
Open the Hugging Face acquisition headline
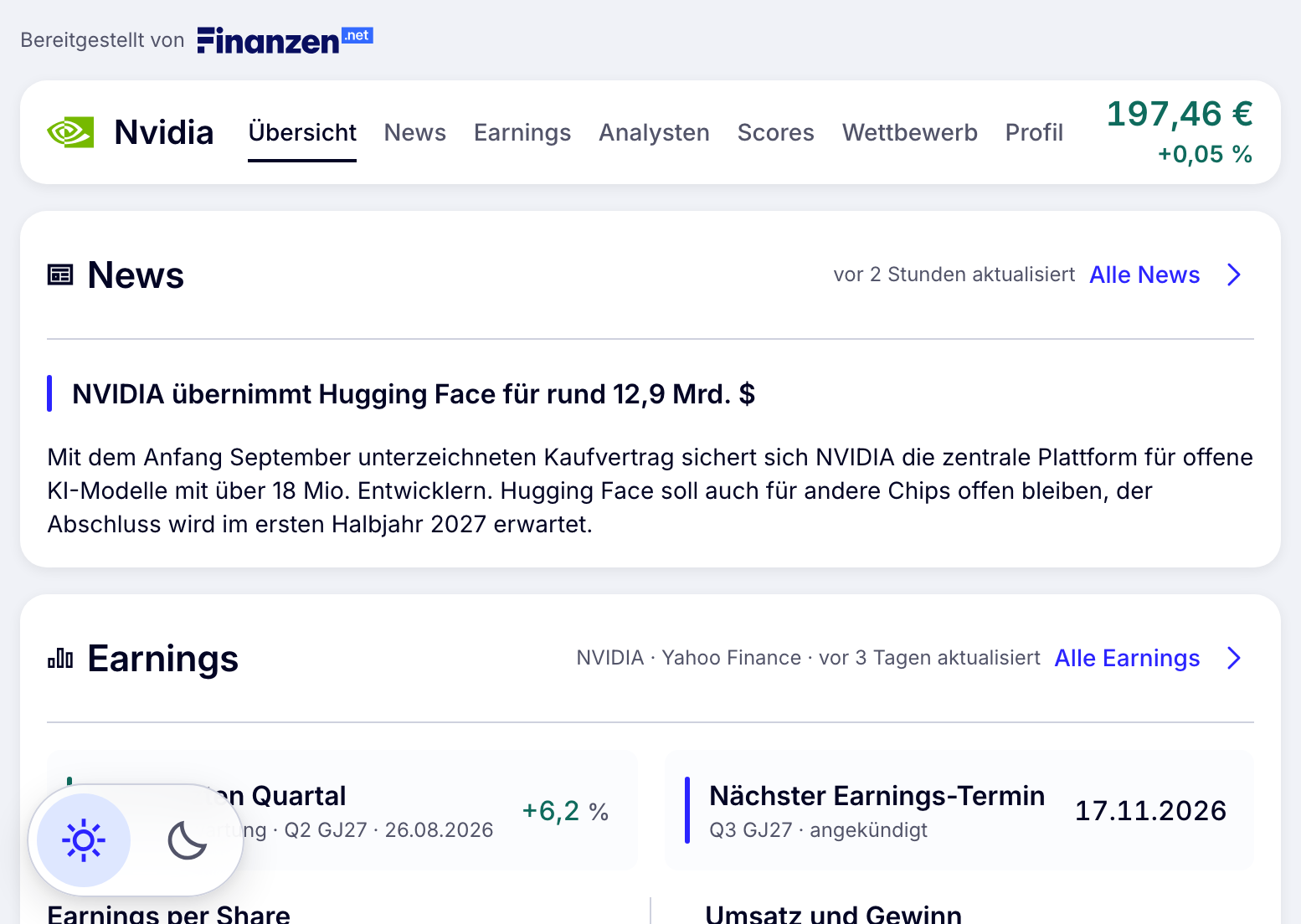[414, 393]
